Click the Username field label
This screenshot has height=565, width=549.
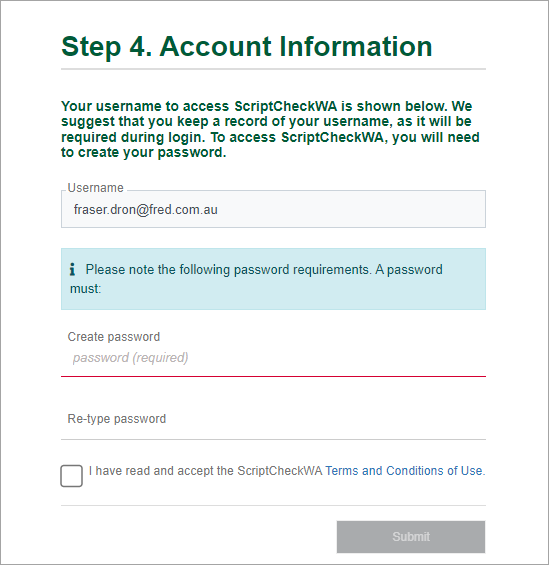click(x=95, y=188)
